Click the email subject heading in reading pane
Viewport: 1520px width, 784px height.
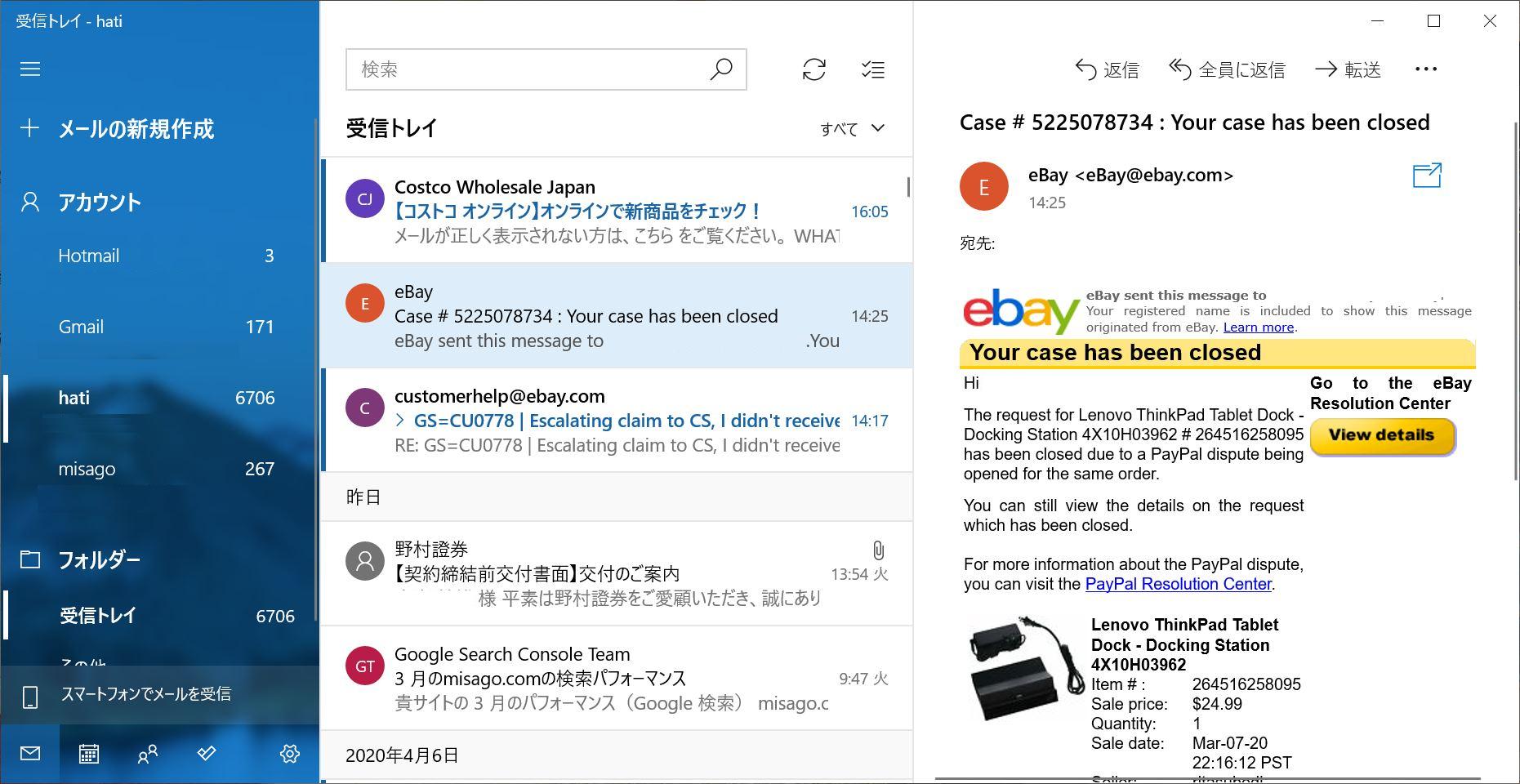tap(1194, 122)
